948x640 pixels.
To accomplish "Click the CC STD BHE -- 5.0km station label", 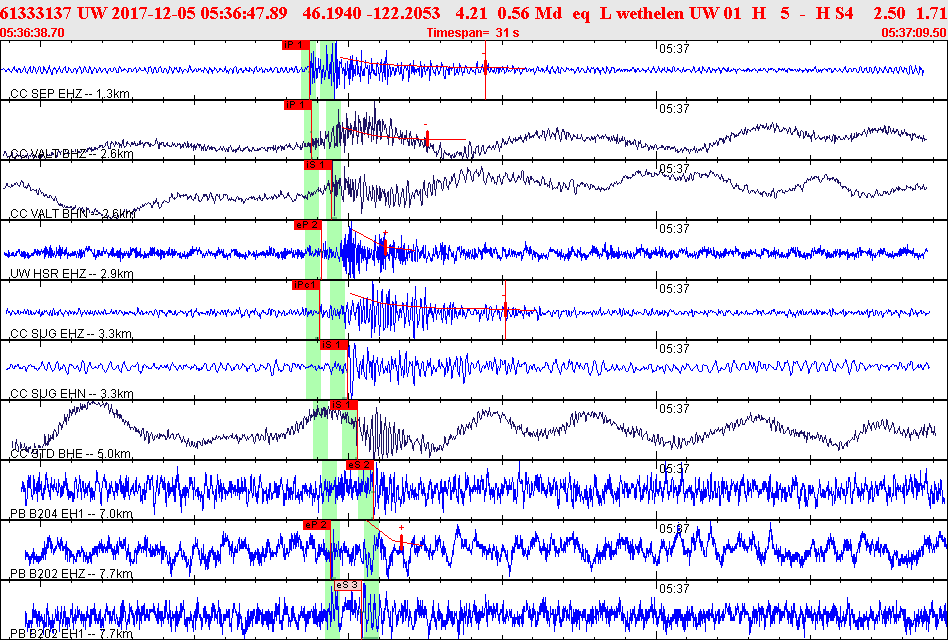I will tap(71, 454).
